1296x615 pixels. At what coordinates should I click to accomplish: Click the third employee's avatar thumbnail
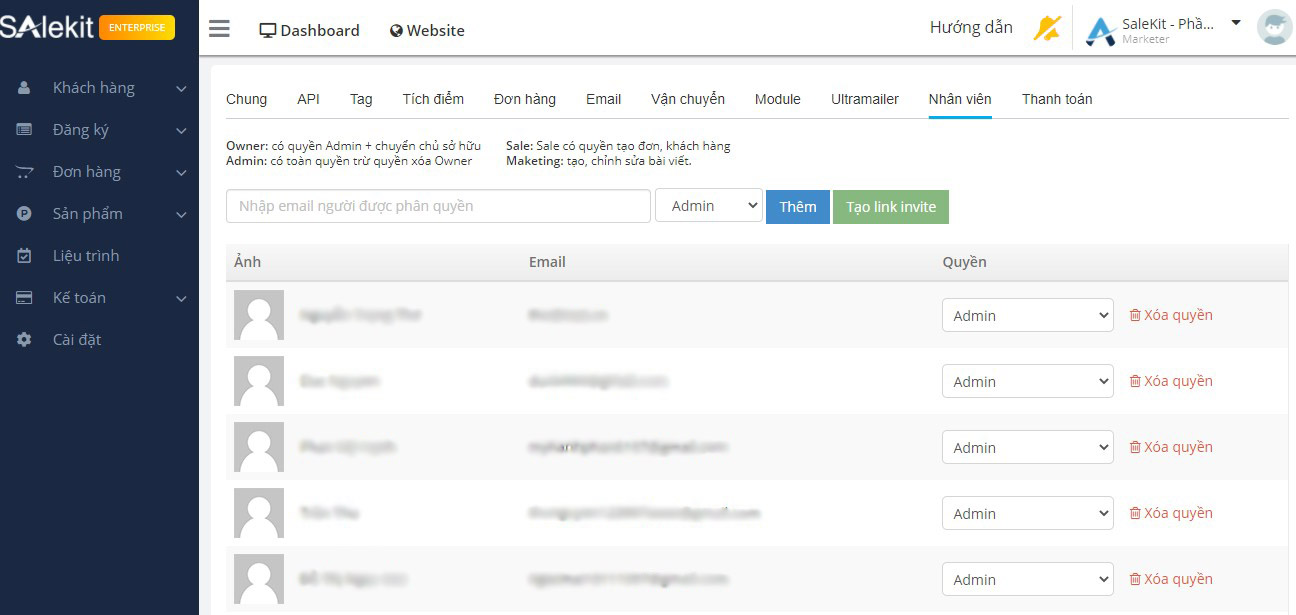[259, 447]
